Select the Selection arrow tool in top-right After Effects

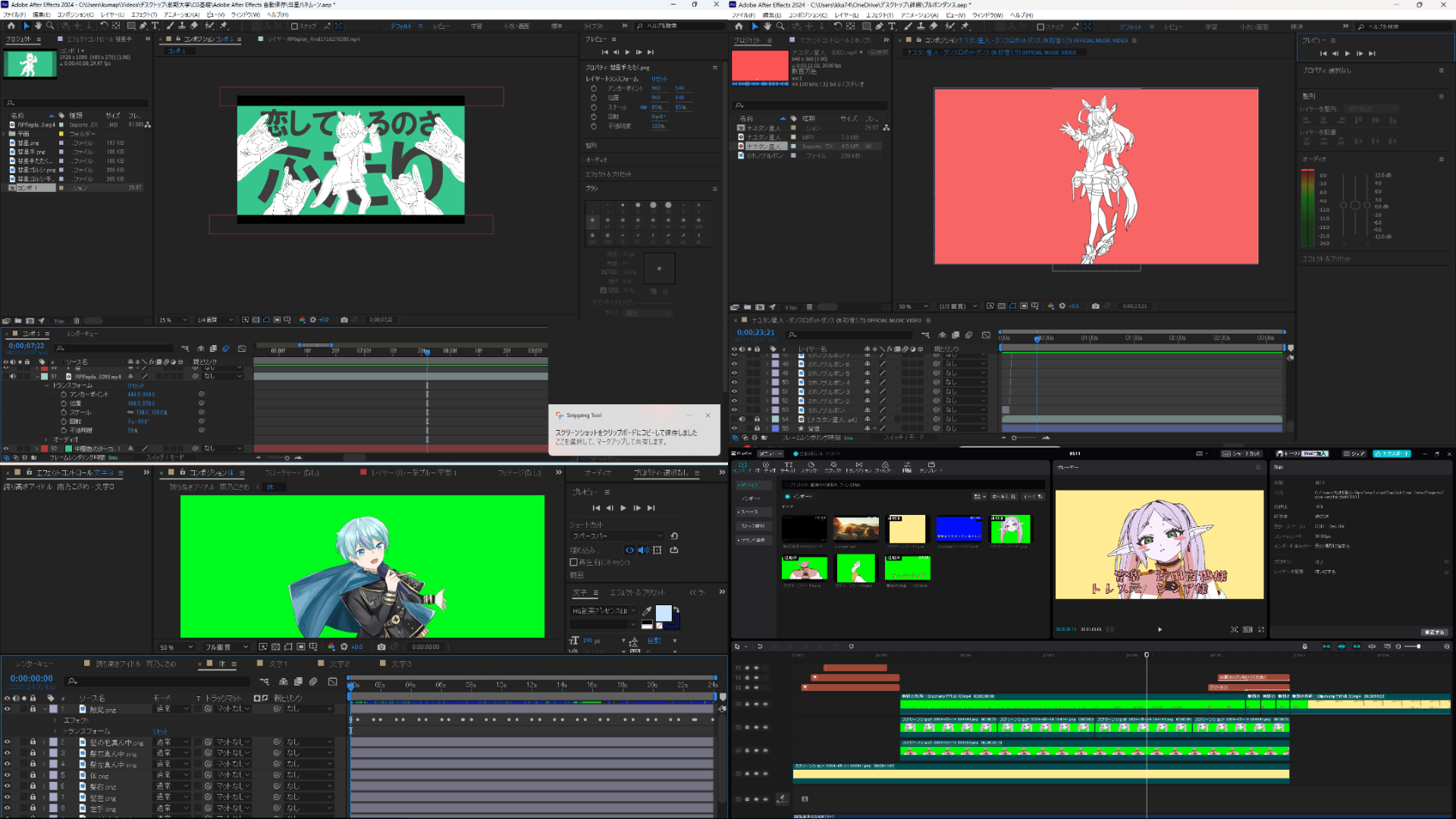[x=755, y=27]
